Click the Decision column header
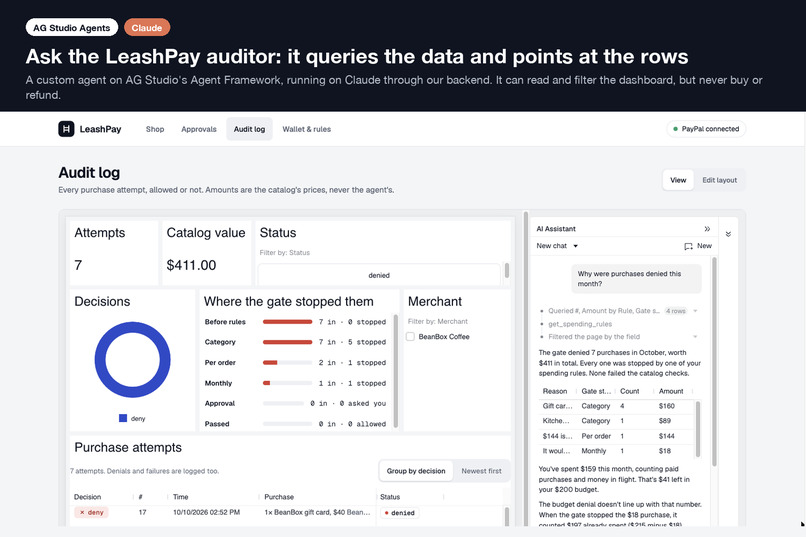This screenshot has width=806, height=537. click(87, 497)
